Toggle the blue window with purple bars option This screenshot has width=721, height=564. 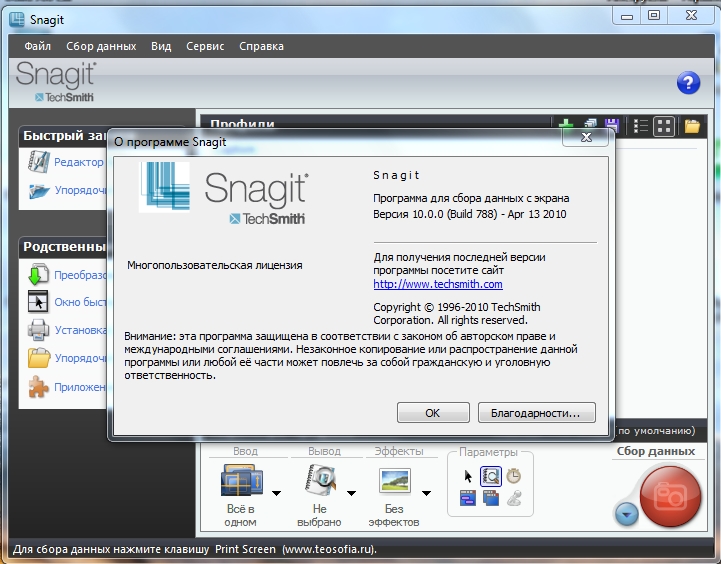coord(468,498)
